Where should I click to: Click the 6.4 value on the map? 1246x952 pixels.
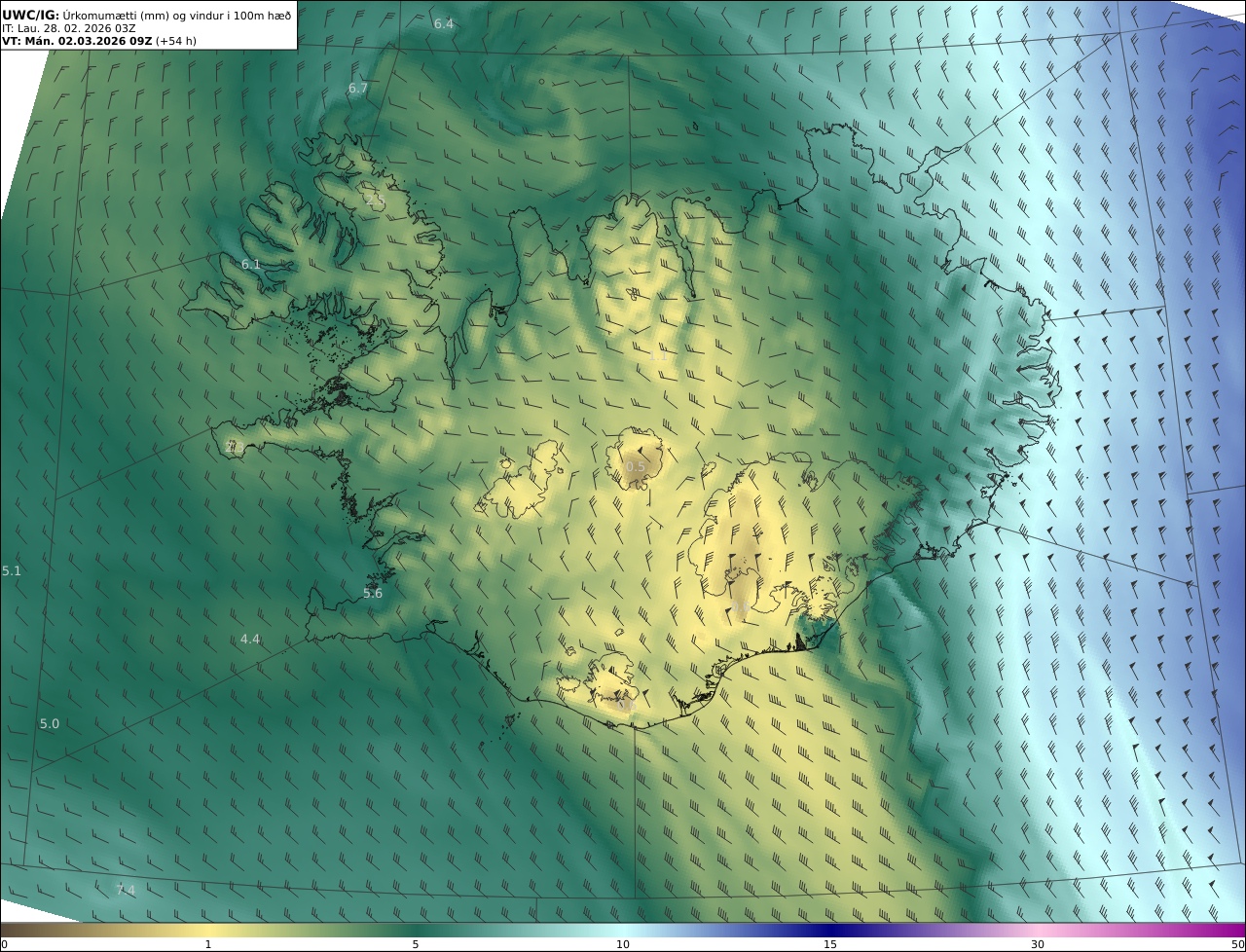pos(444,23)
